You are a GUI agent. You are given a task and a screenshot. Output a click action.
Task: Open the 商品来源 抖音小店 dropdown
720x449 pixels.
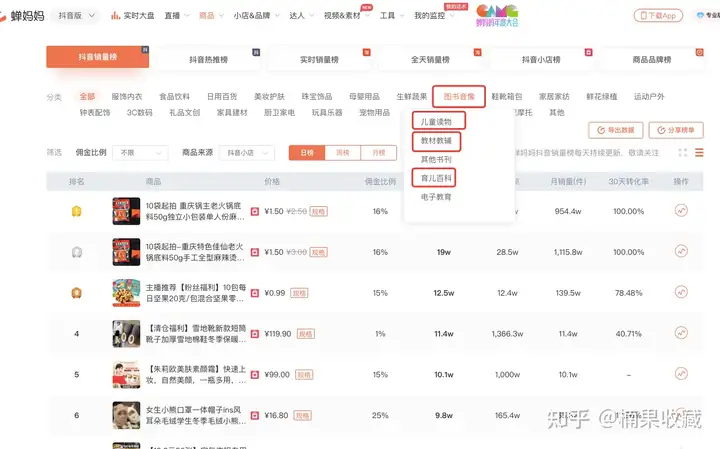247,153
